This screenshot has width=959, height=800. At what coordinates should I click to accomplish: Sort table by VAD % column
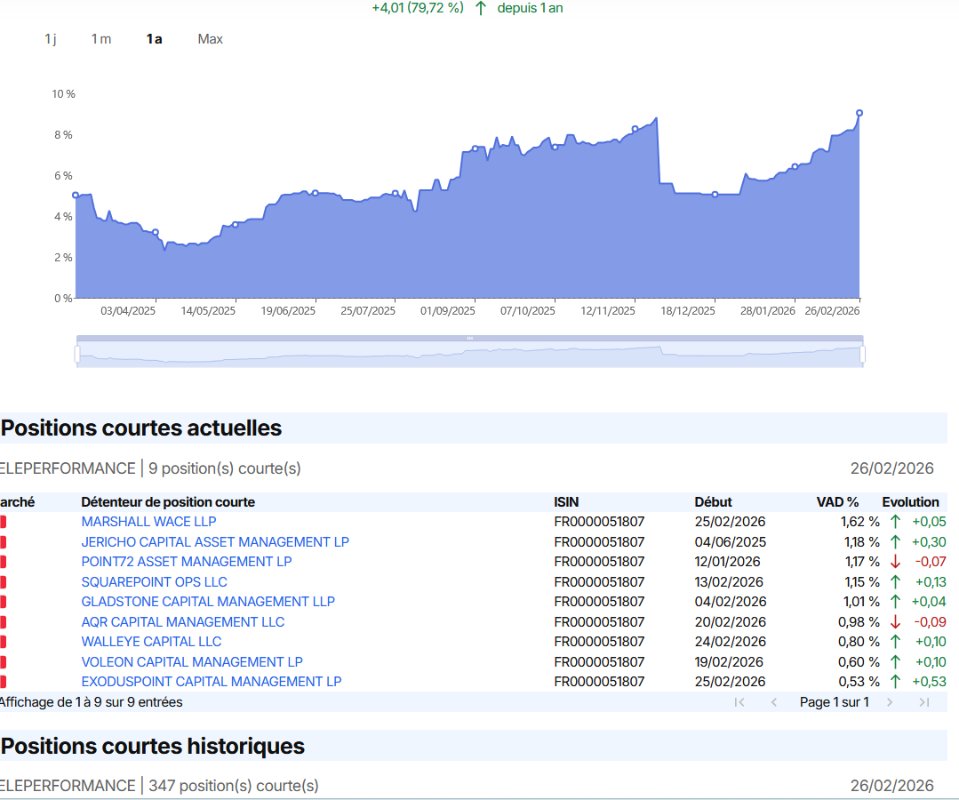click(x=837, y=502)
